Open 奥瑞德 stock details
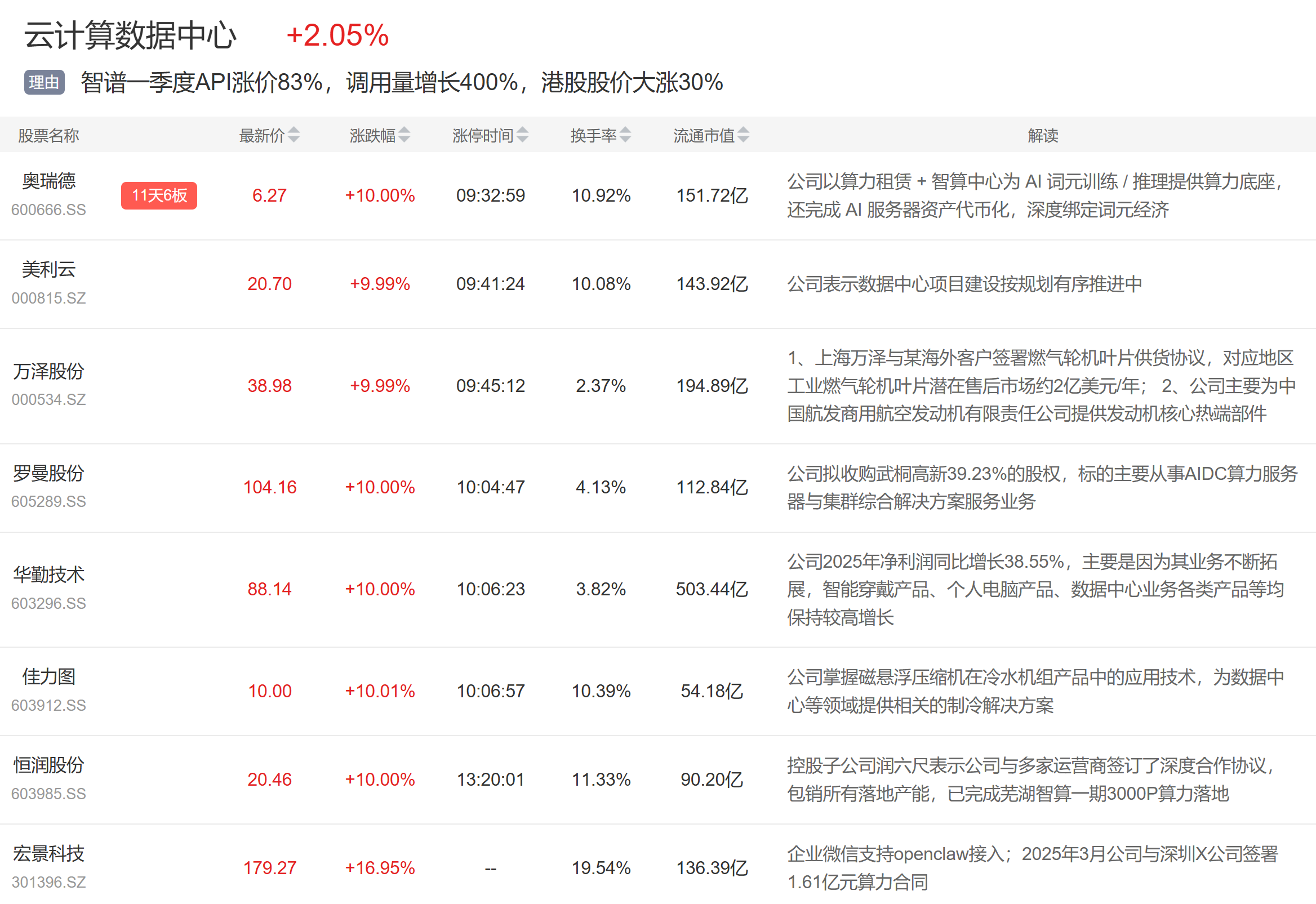Viewport: 1316px width, 904px height. pos(48,181)
